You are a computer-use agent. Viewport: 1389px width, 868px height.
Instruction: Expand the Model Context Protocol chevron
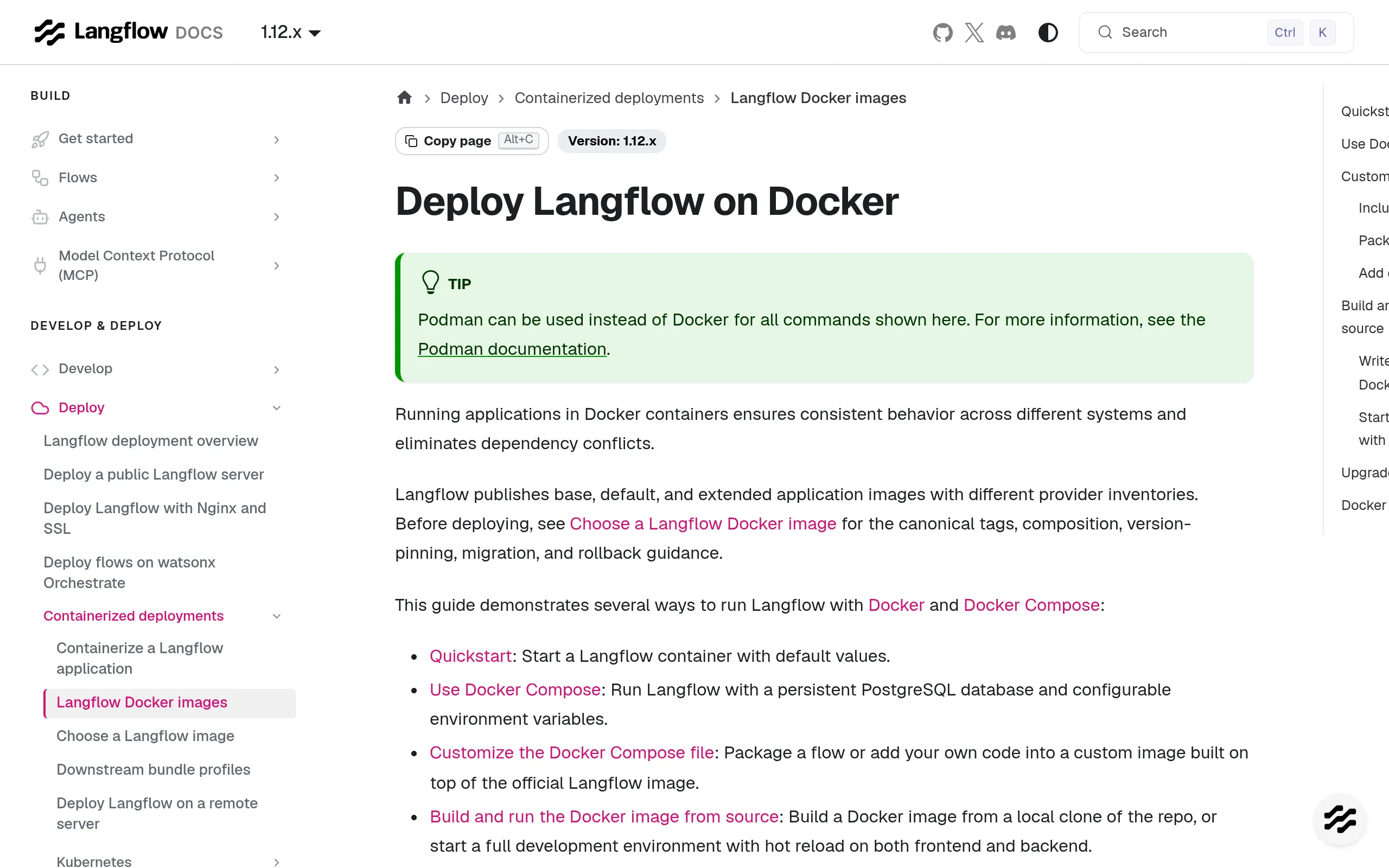coord(277,266)
